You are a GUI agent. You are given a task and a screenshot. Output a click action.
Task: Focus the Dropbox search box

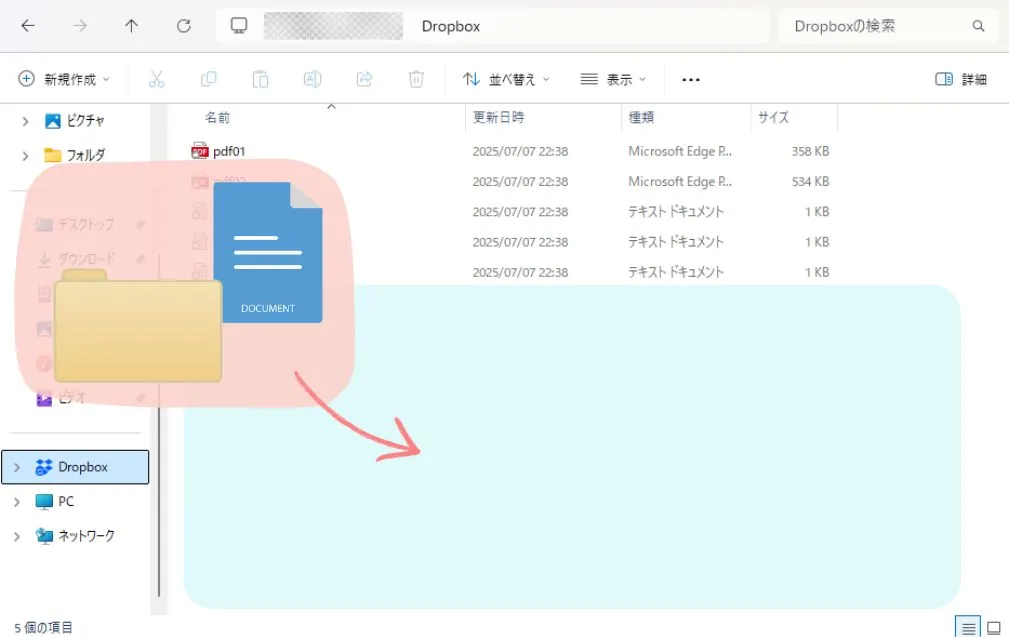tap(888, 26)
